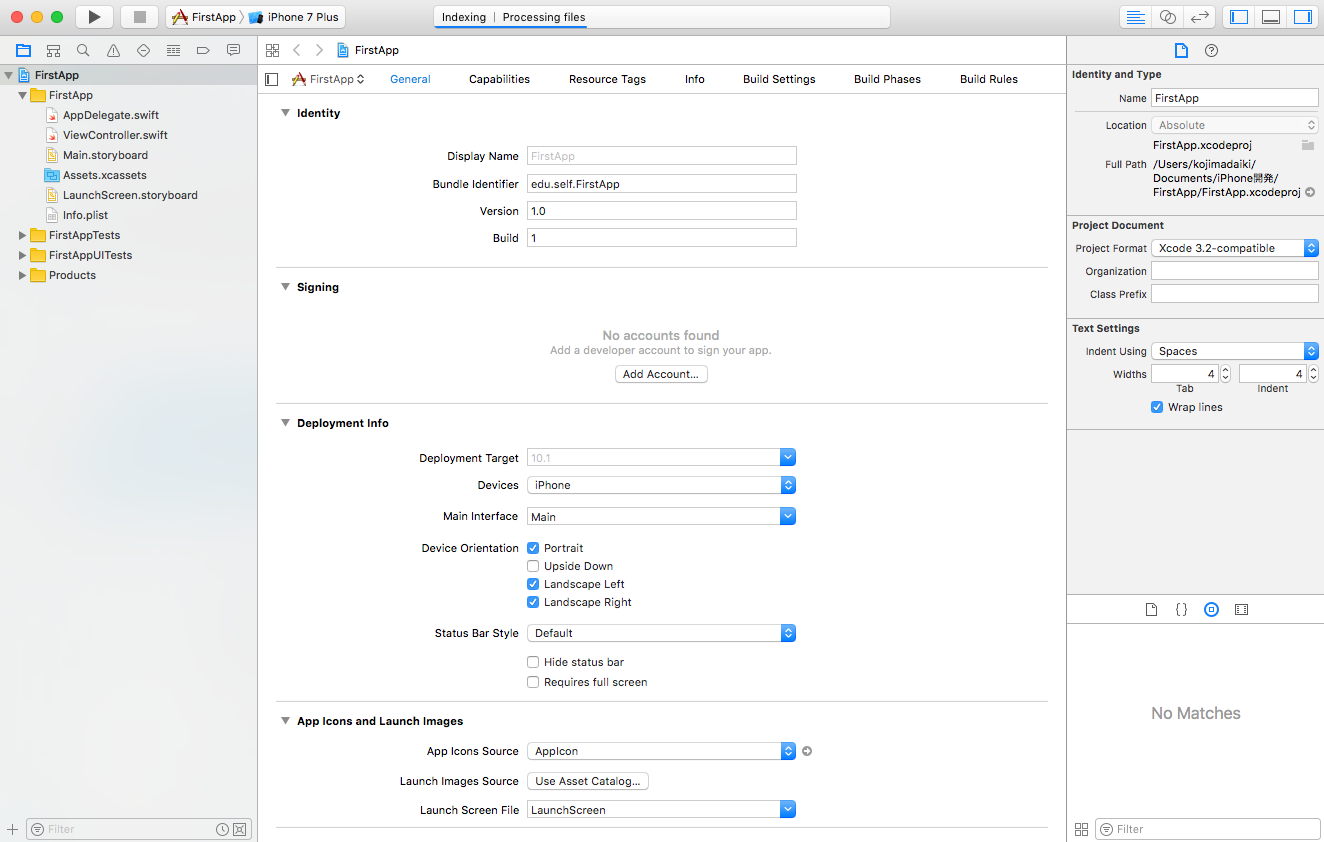Toggle the project and targets list sidebar

(x=272, y=79)
